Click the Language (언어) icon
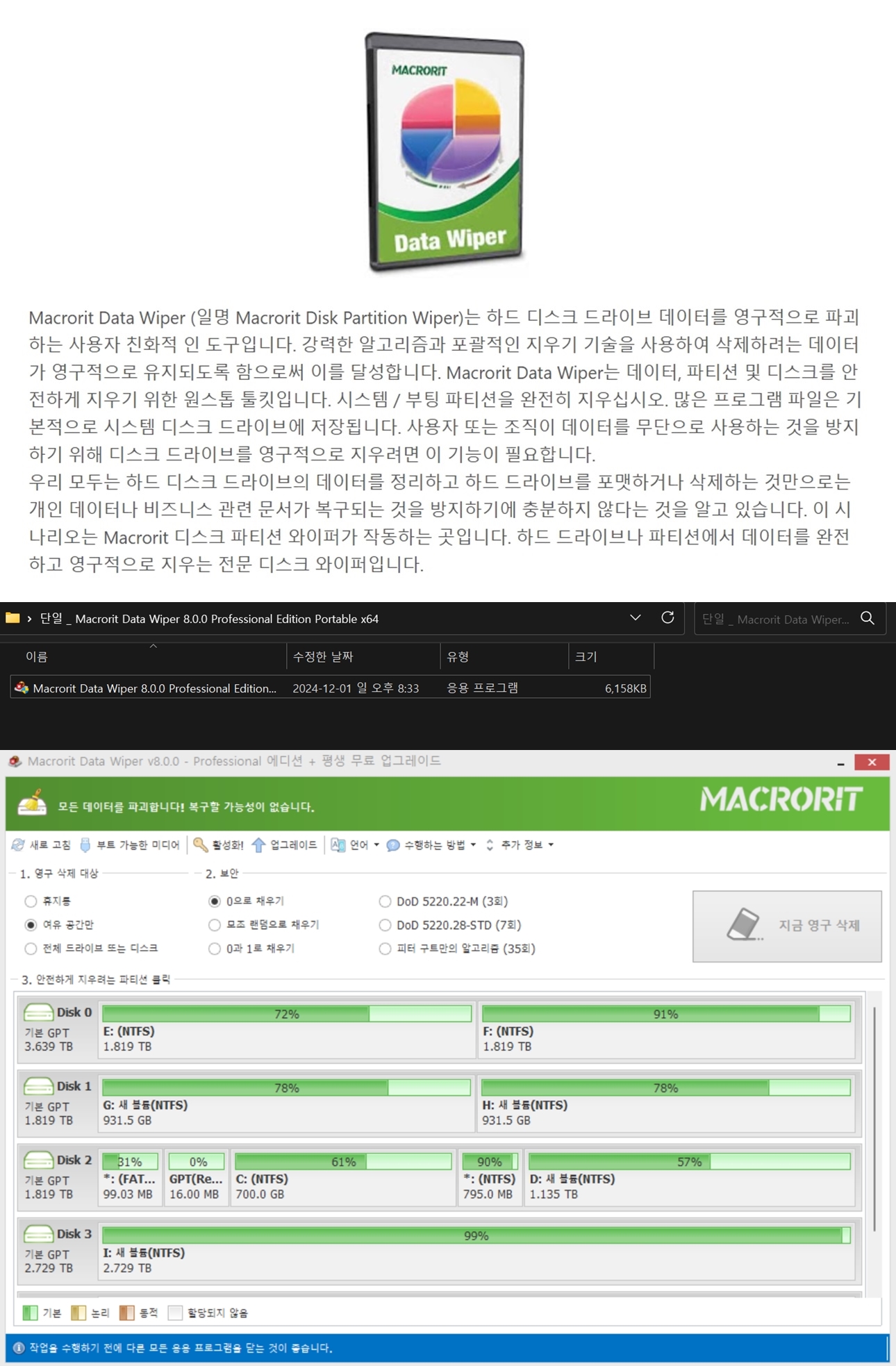 [338, 844]
